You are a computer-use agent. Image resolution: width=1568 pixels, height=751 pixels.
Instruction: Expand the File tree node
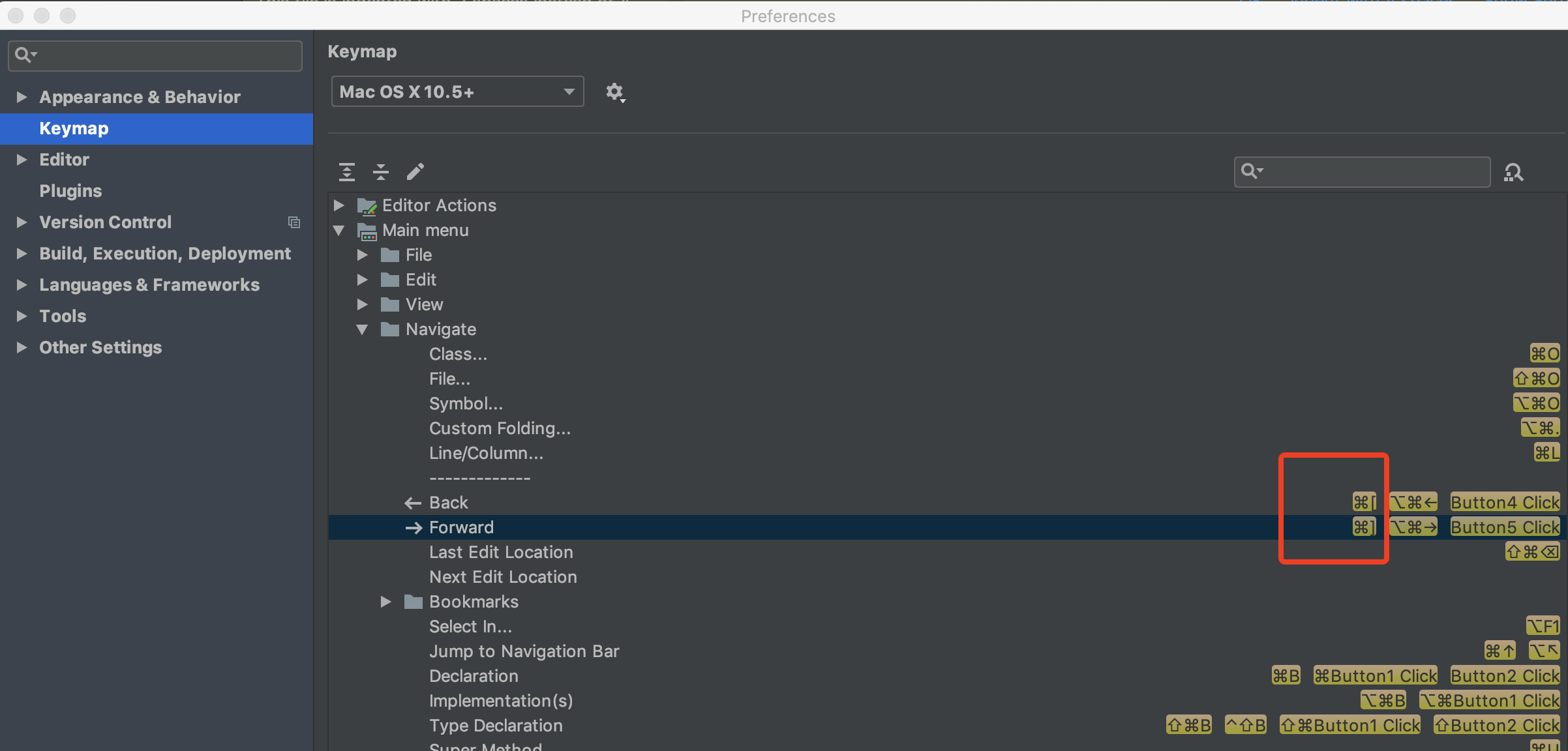pos(361,255)
